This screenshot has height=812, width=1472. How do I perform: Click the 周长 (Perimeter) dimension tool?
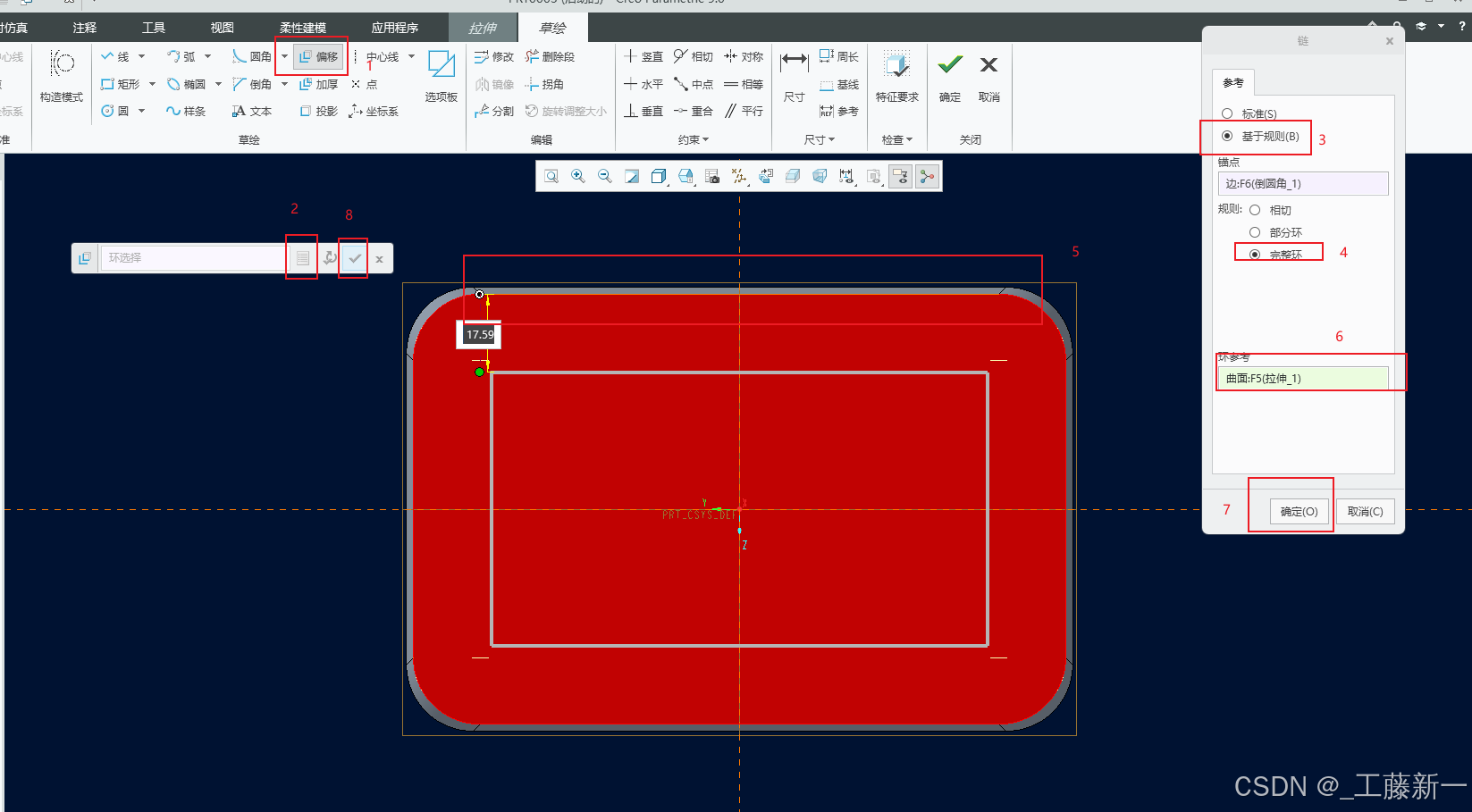[x=839, y=56]
